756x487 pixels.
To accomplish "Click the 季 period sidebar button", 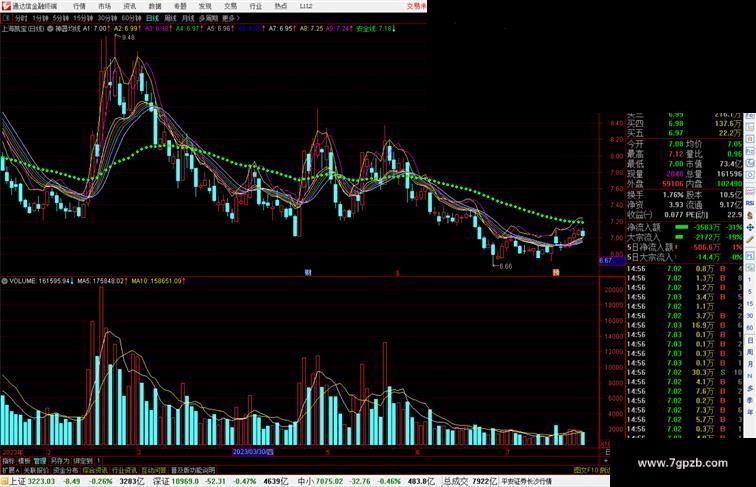I will tap(750, 400).
